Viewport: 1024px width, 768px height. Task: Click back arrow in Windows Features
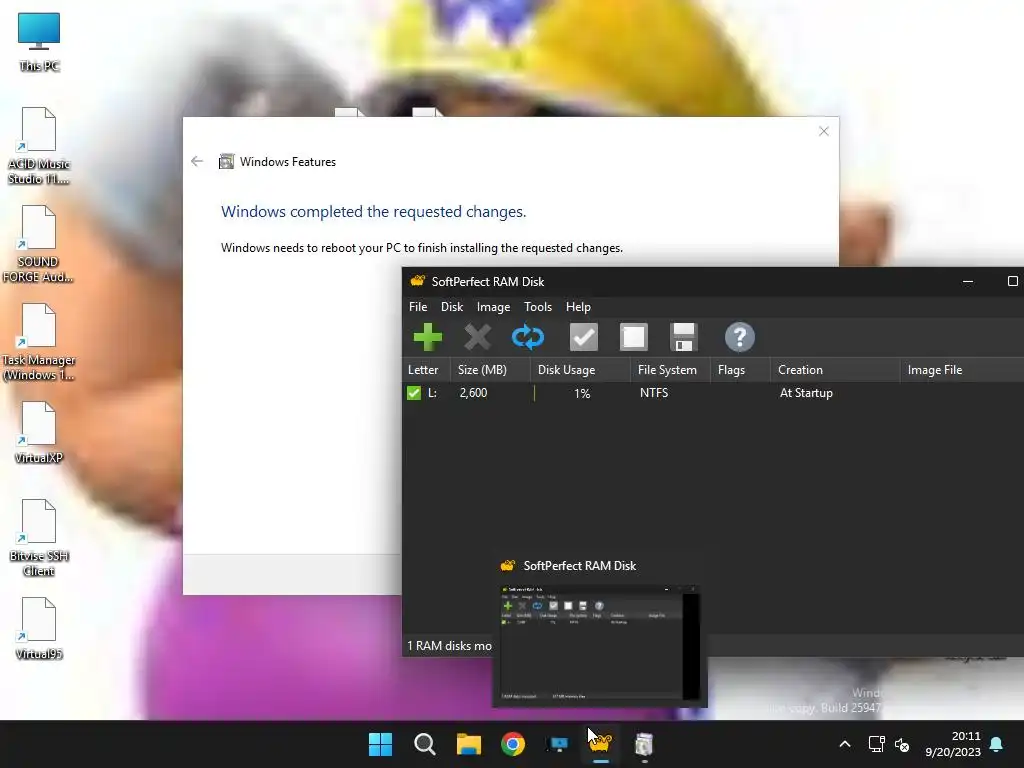pos(197,161)
